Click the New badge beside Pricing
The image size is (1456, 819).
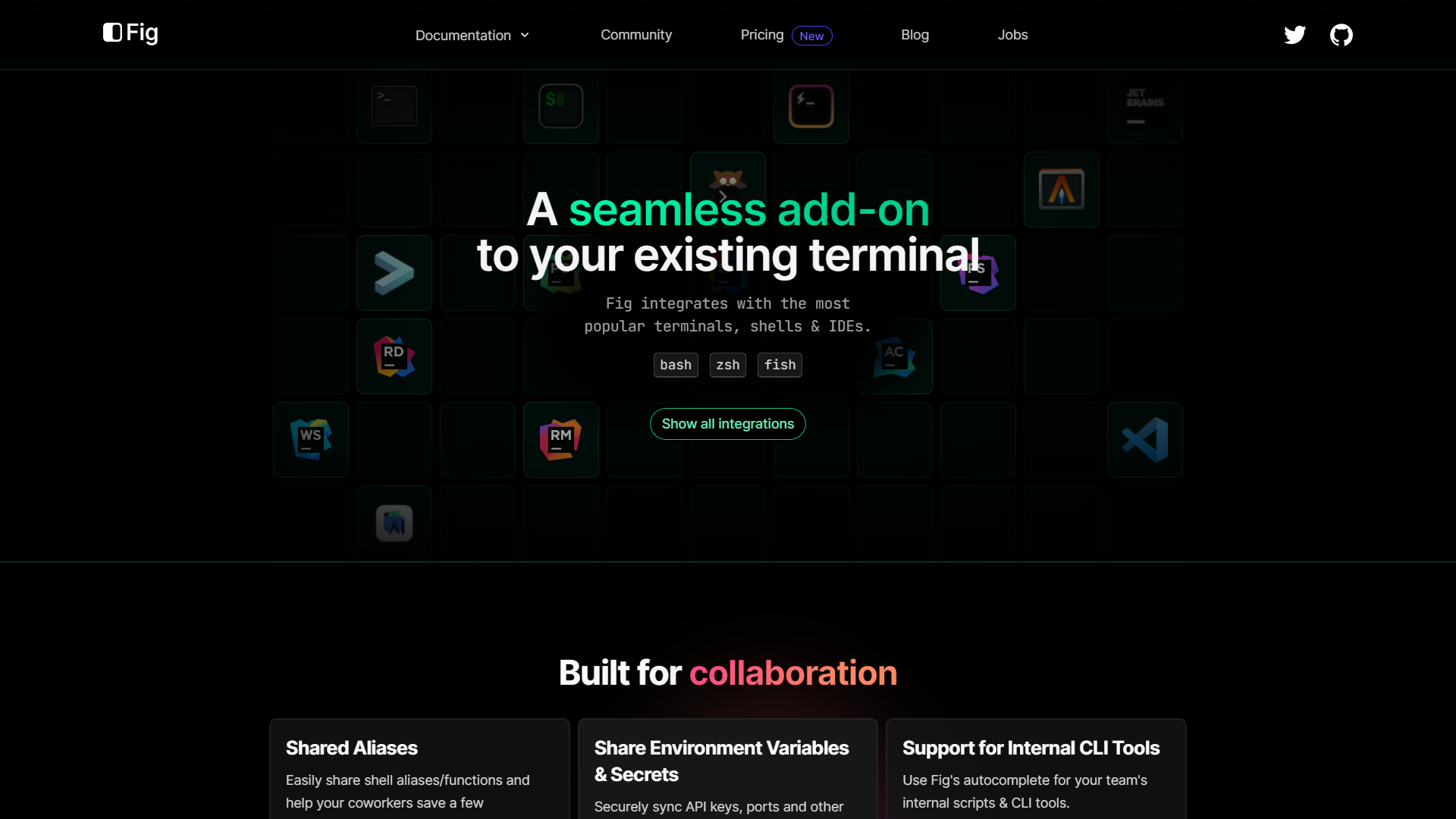(x=811, y=36)
